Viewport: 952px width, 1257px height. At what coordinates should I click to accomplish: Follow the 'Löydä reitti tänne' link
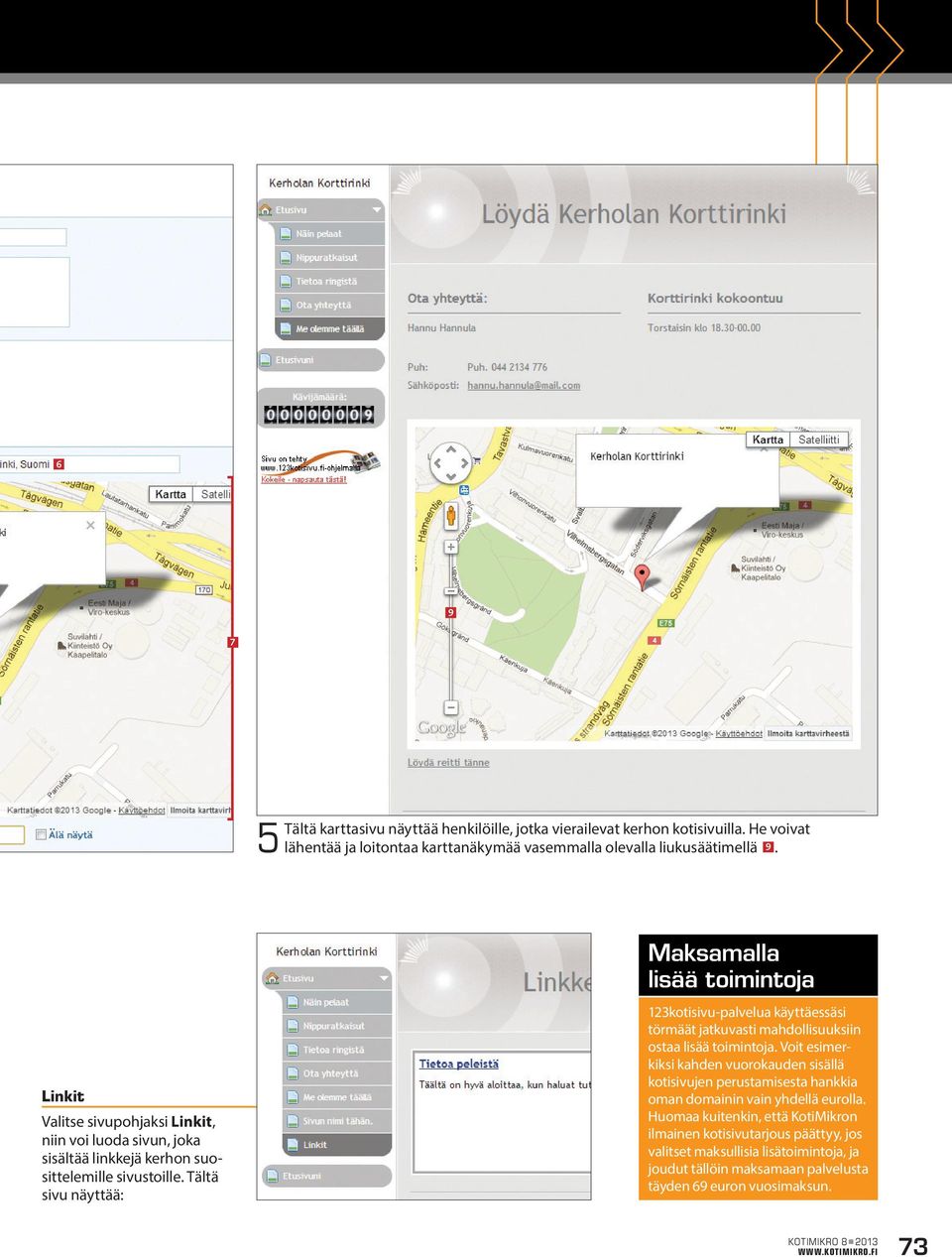[448, 763]
